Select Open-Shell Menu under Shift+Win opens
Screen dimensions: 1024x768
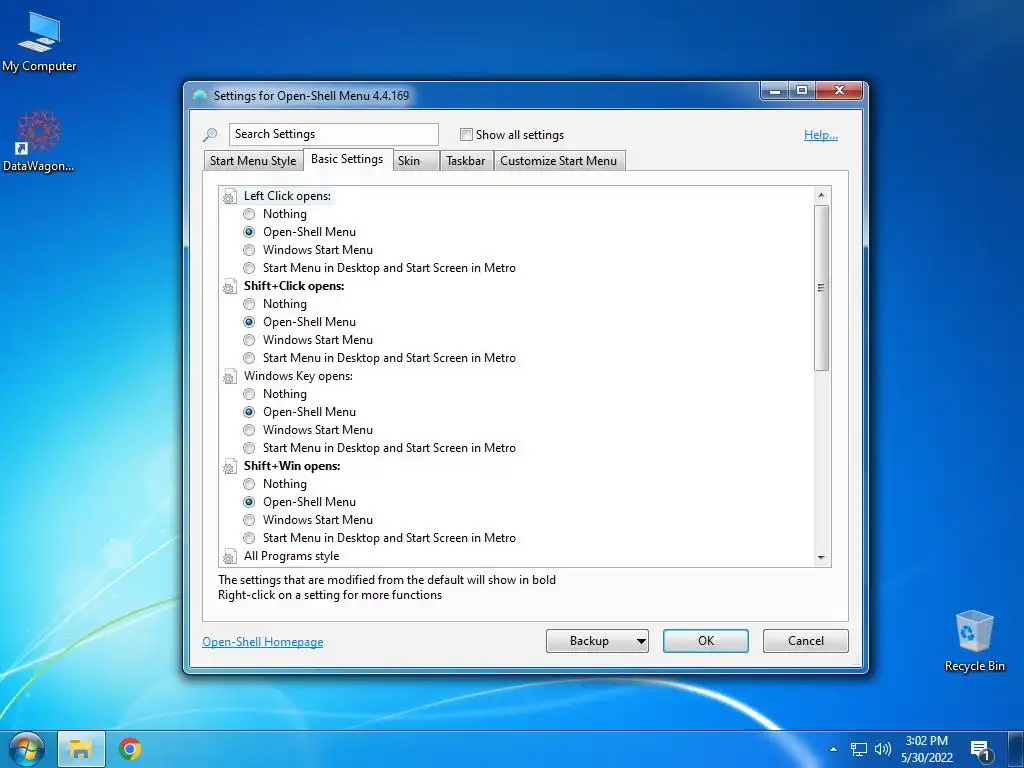(249, 502)
